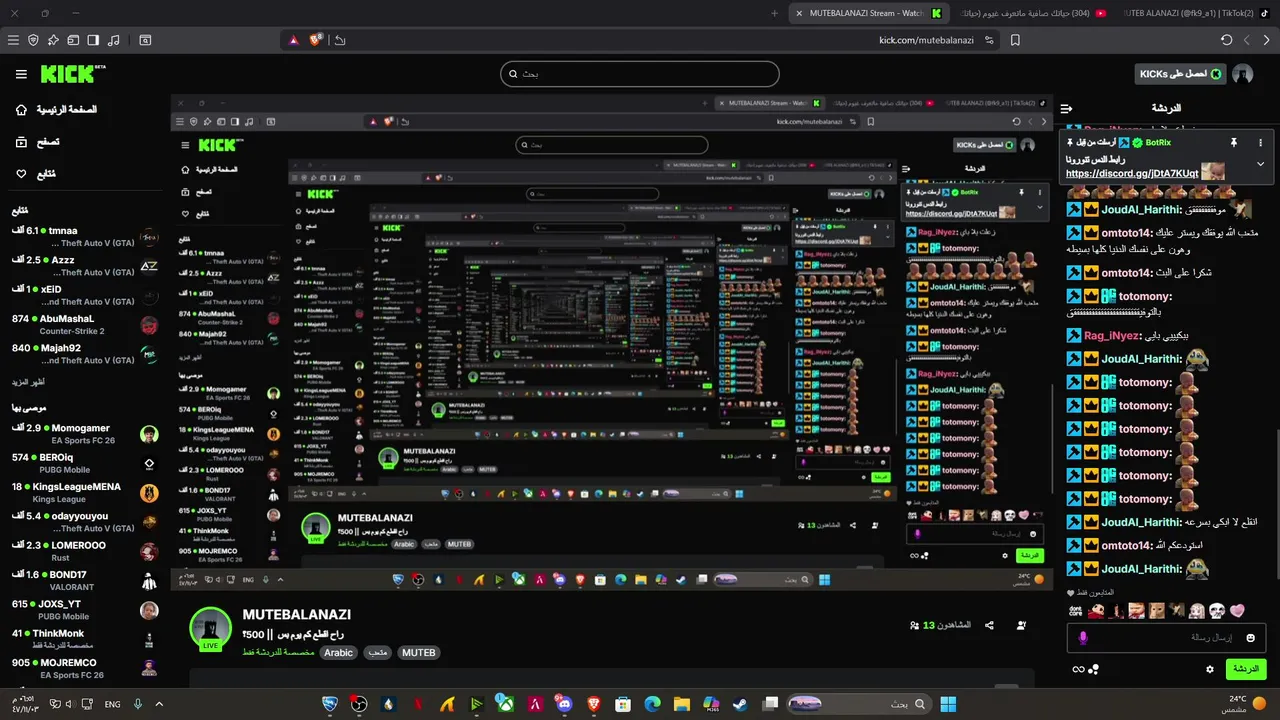1280x720 pixels.
Task: Open Steam from the taskbar
Action: [x=740, y=704]
